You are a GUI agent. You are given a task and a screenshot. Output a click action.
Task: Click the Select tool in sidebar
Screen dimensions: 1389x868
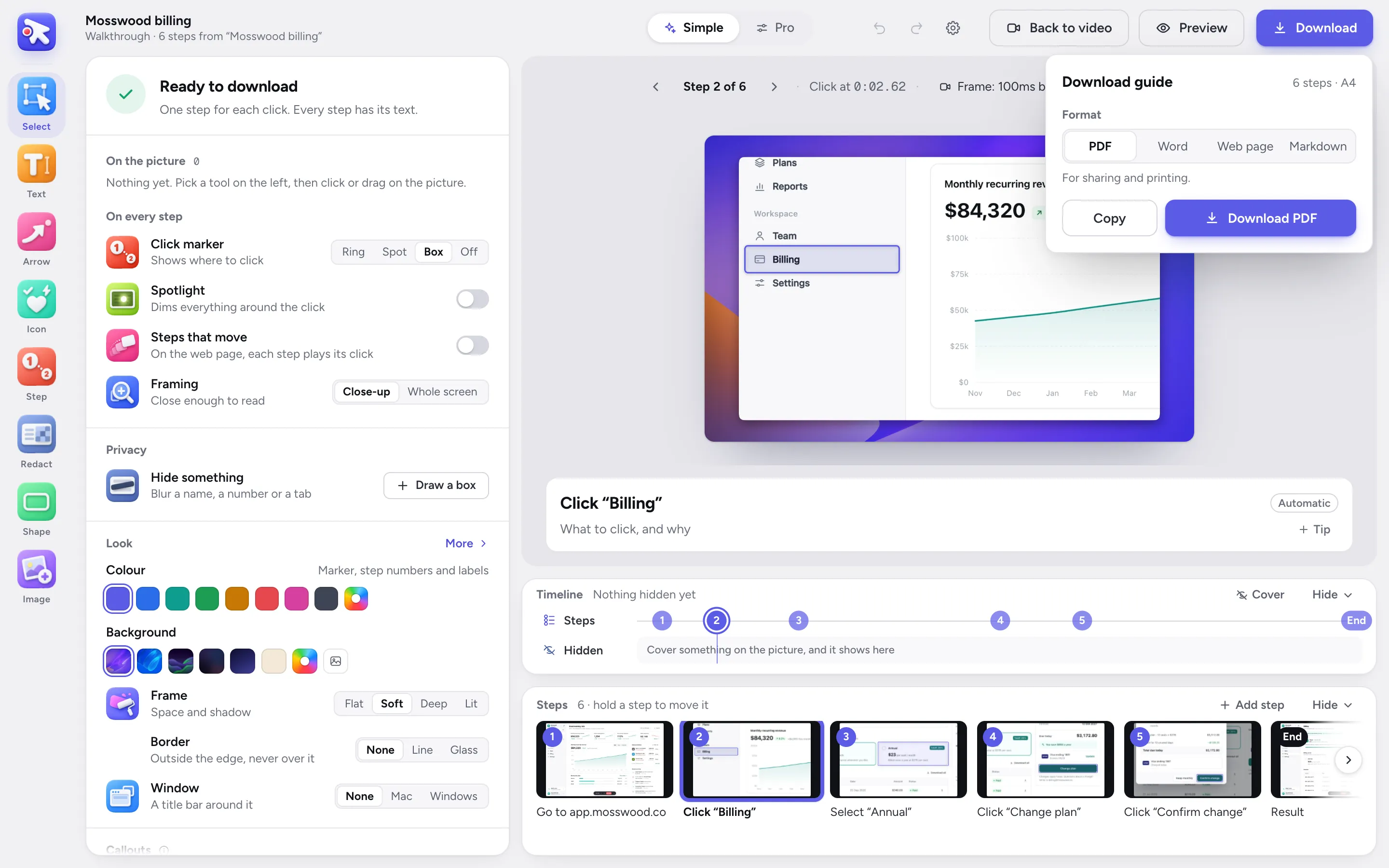36,105
